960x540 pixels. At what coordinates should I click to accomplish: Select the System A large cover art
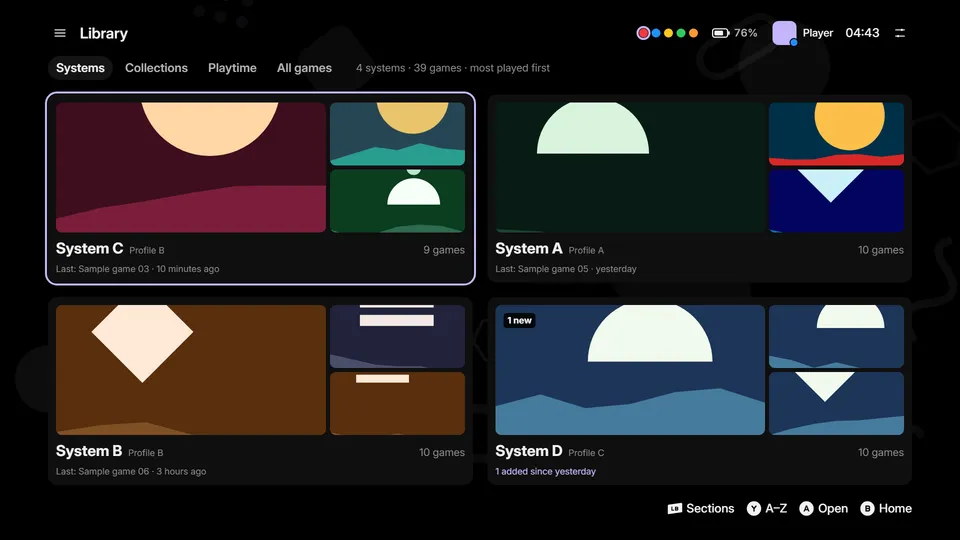click(630, 167)
